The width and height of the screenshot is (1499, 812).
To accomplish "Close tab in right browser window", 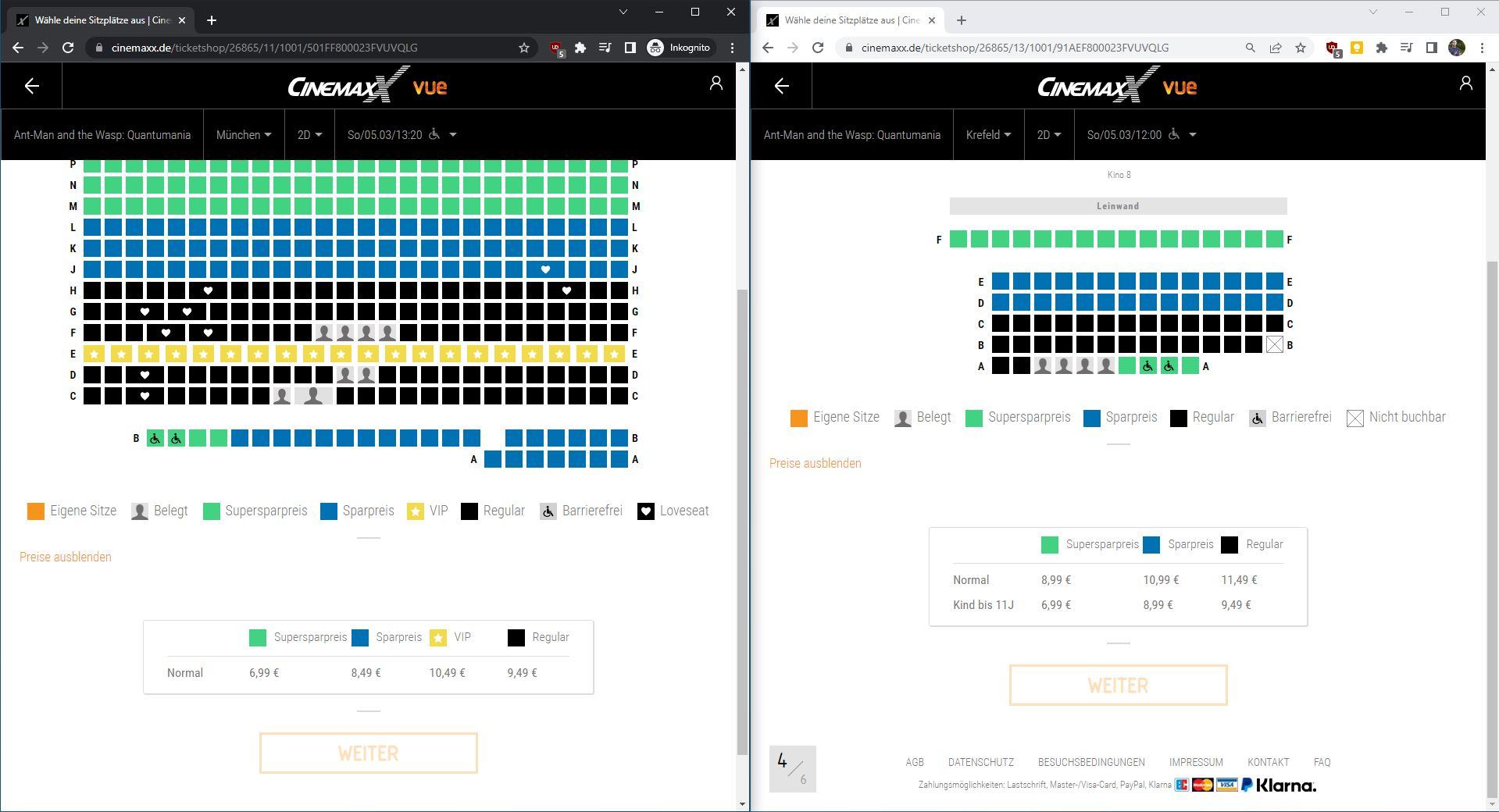I will click(x=931, y=20).
